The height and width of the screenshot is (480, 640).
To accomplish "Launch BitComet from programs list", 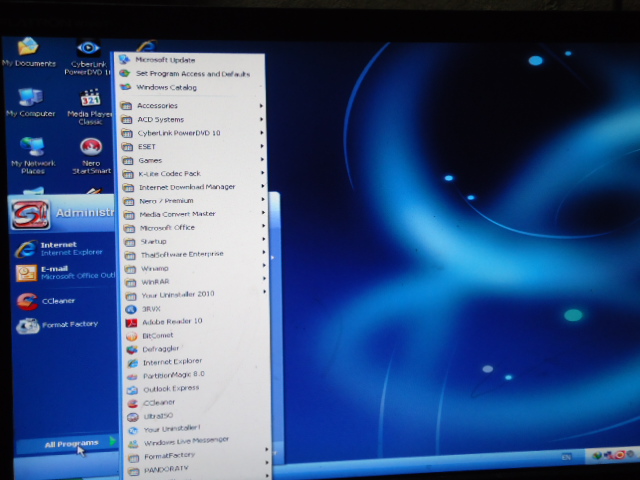I will coord(150,336).
